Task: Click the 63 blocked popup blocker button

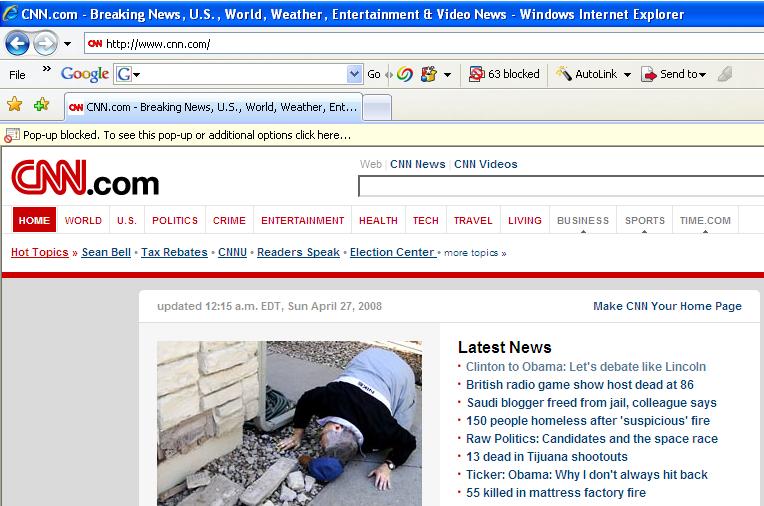Action: click(x=504, y=74)
